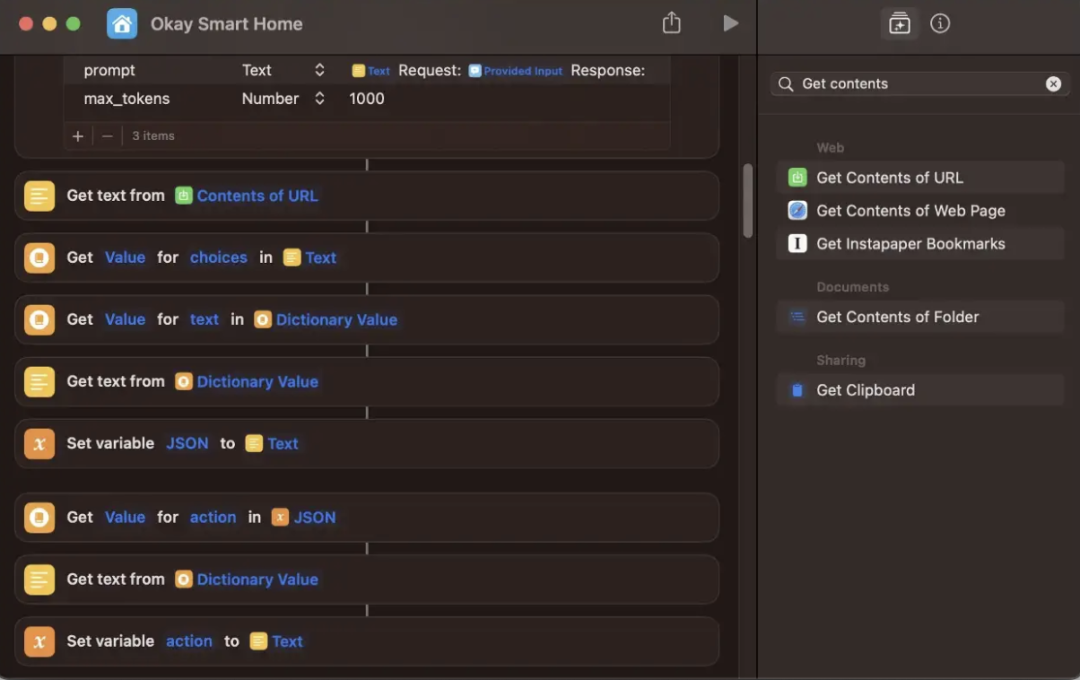Click the Instapaper icon
1080x680 pixels.
click(797, 244)
